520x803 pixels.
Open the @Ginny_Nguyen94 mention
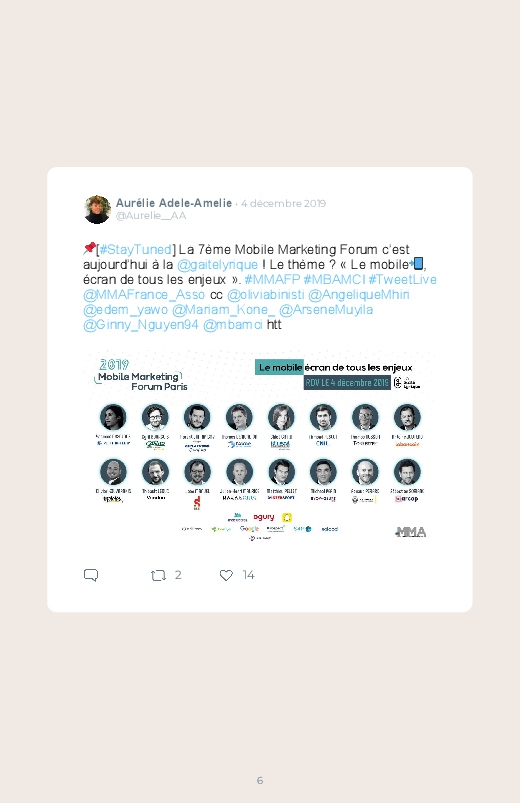[140, 325]
